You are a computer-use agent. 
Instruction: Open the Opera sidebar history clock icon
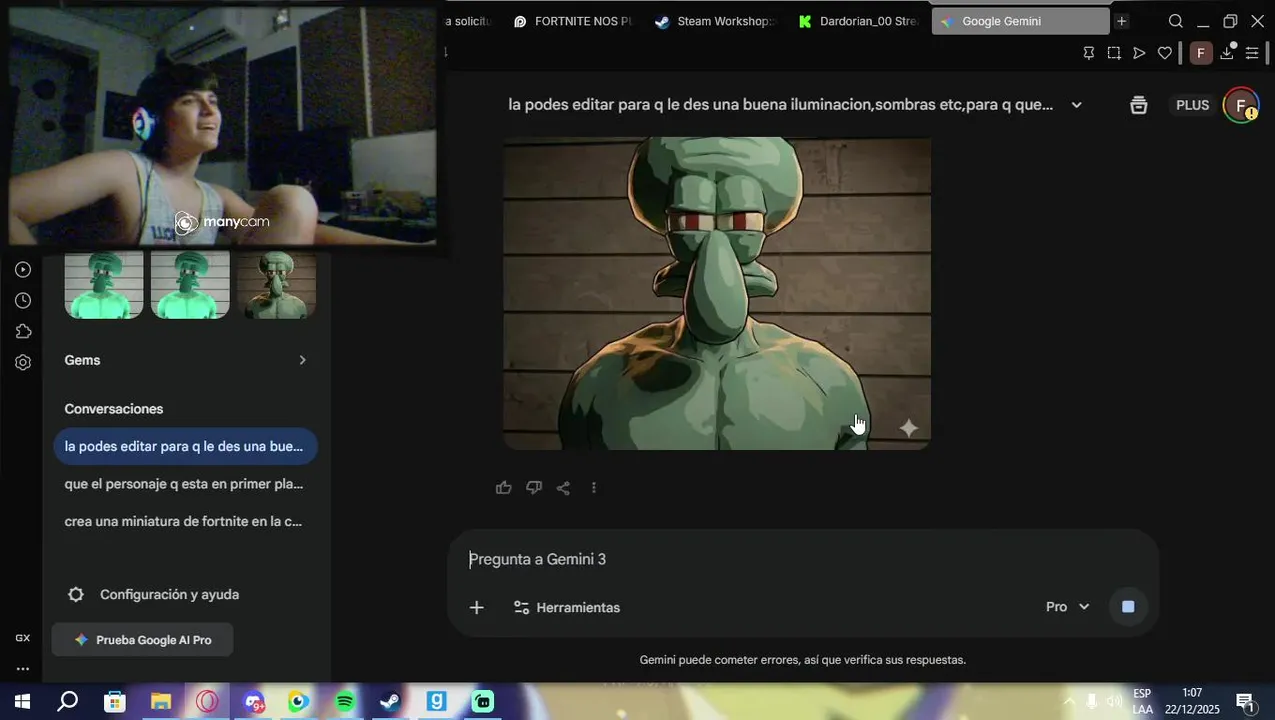coord(22,300)
